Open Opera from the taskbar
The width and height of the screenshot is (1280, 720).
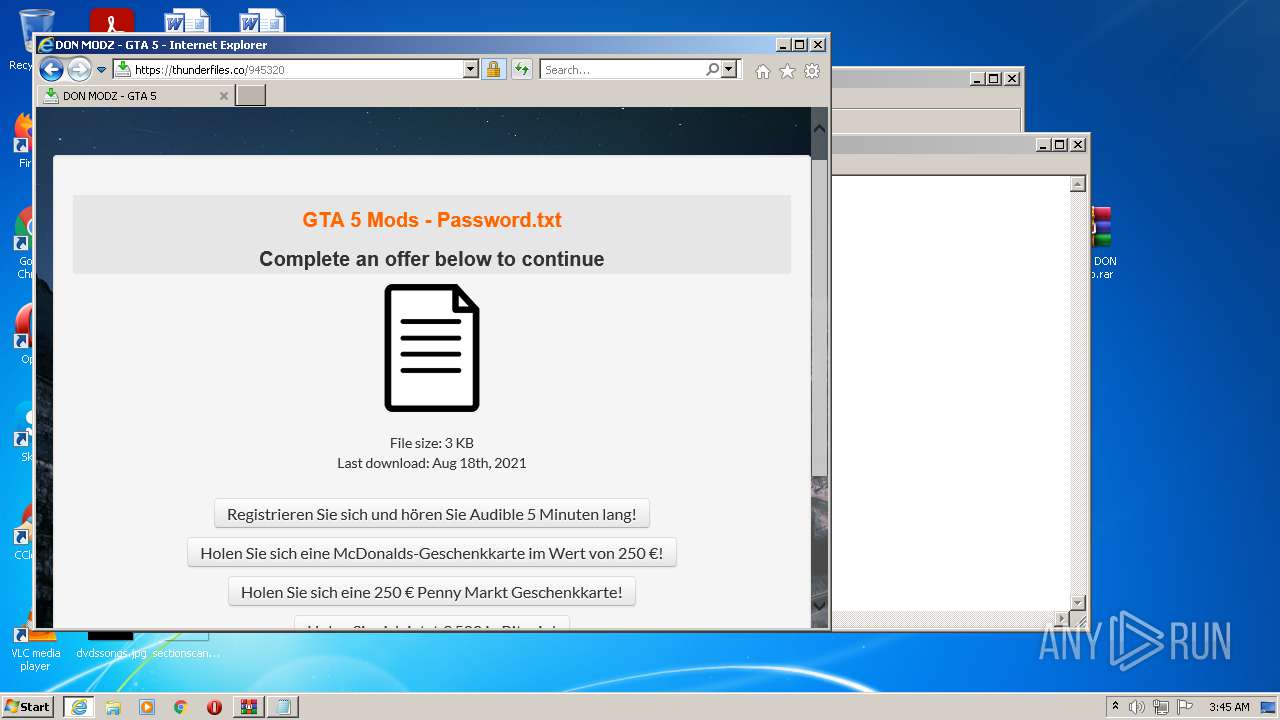pyautogui.click(x=214, y=707)
